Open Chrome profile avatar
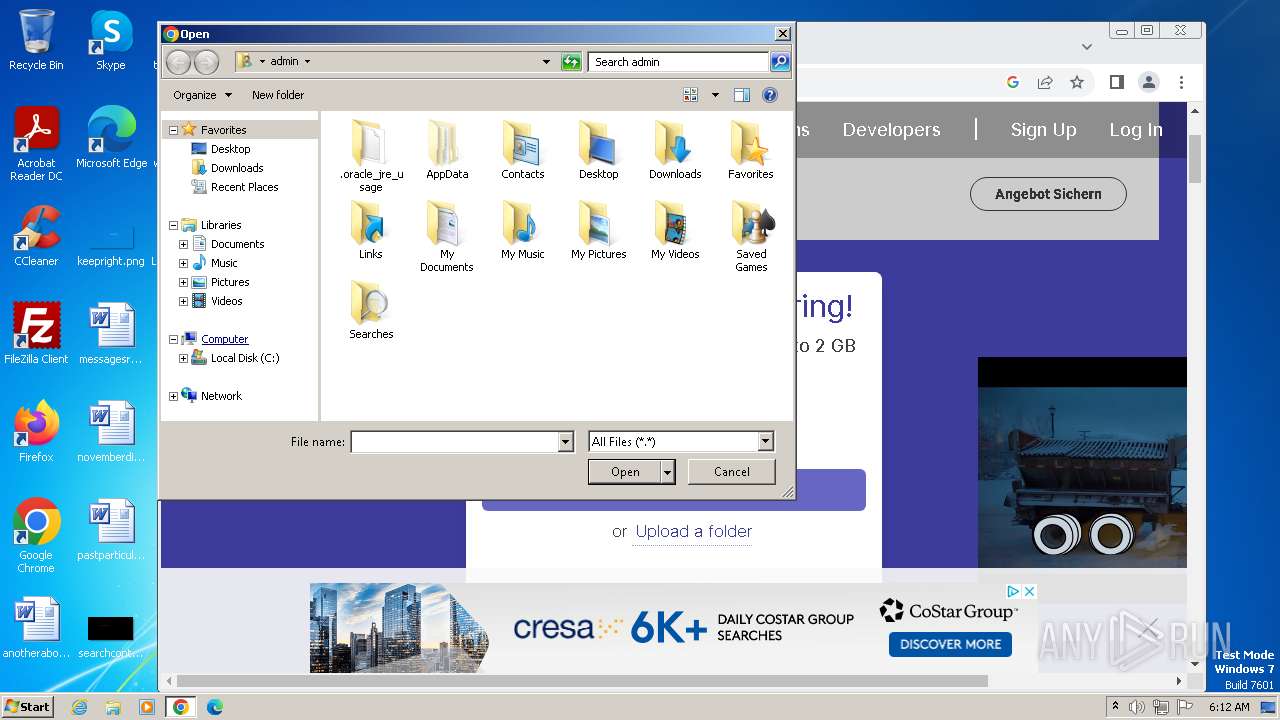This screenshot has width=1280, height=720. (x=1149, y=82)
